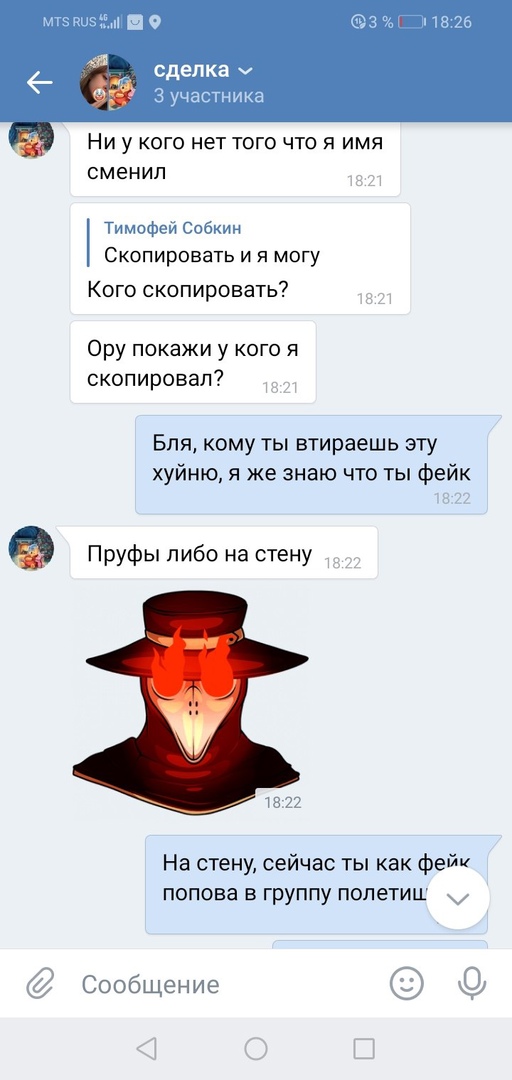Open quoted message from Тимофей Собкин
The width and height of the screenshot is (512, 1080).
click(212, 242)
